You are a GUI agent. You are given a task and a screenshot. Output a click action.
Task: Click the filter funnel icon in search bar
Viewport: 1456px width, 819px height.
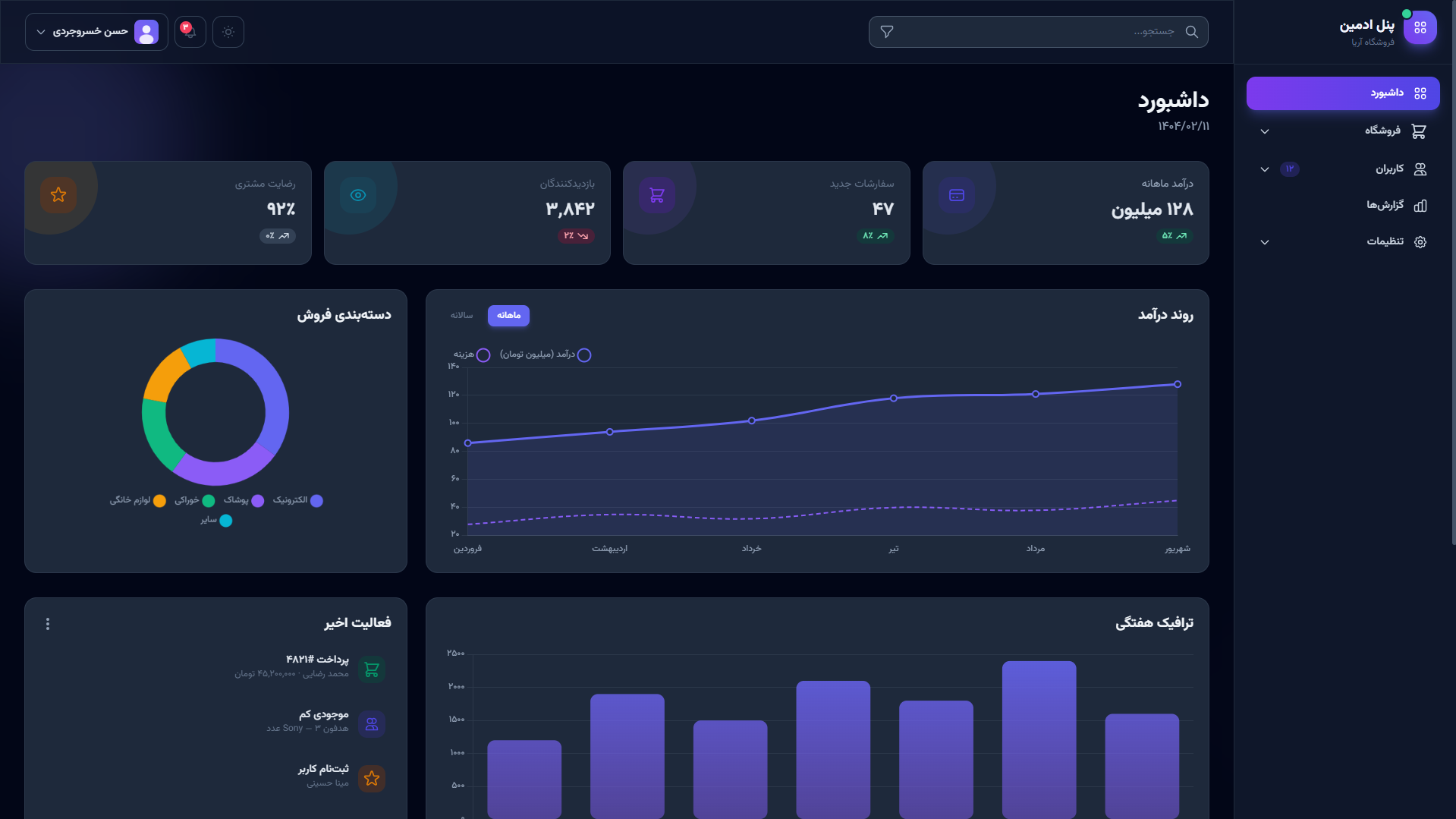(886, 32)
